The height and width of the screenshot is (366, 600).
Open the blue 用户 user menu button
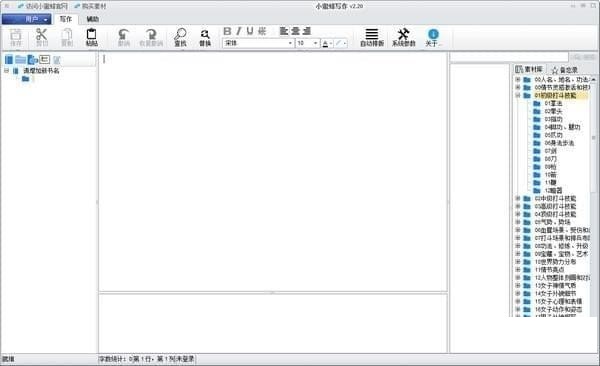26,19
